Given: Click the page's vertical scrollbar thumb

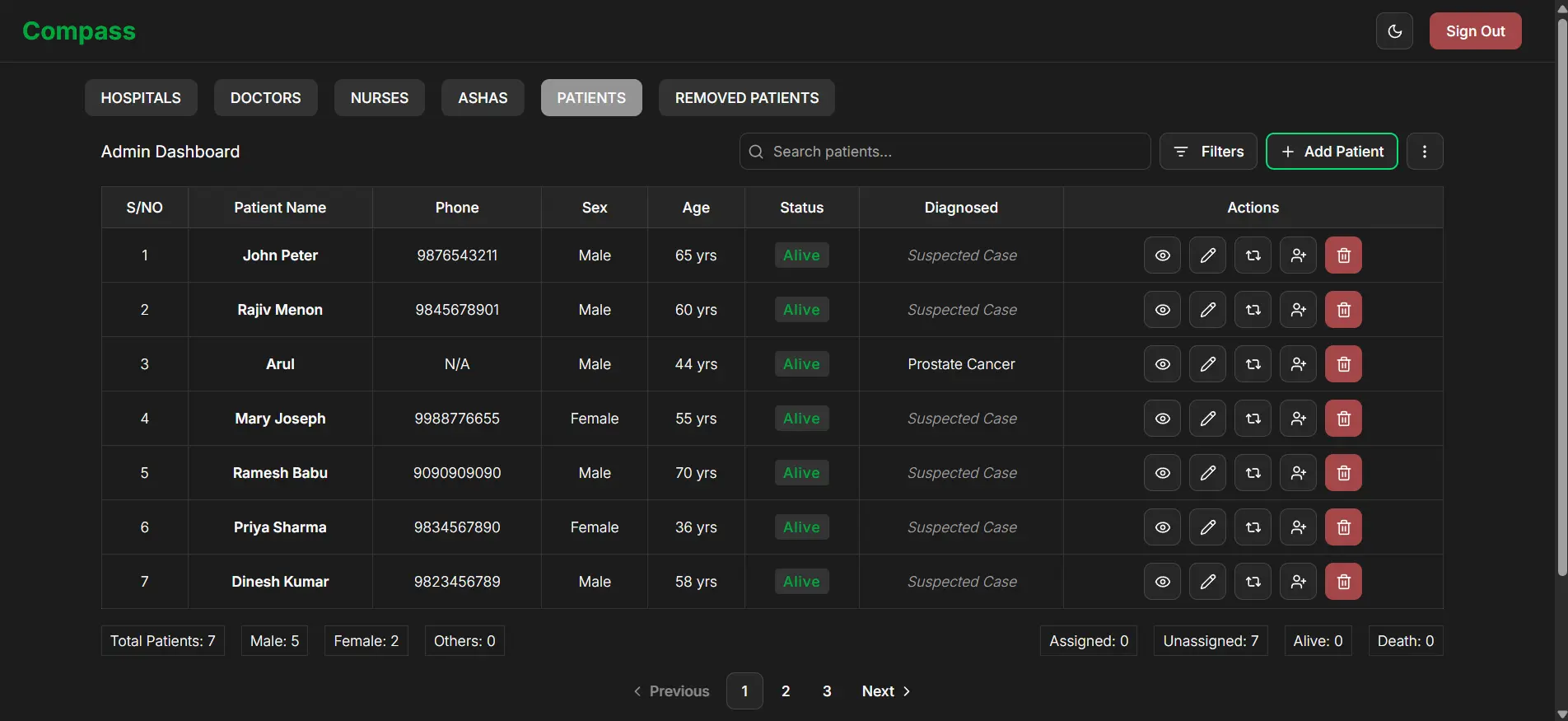Looking at the screenshot, I should pos(1561,297).
